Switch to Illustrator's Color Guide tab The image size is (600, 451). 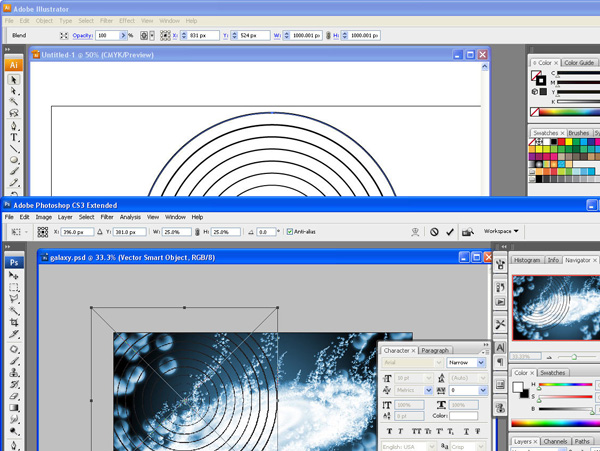(x=579, y=63)
